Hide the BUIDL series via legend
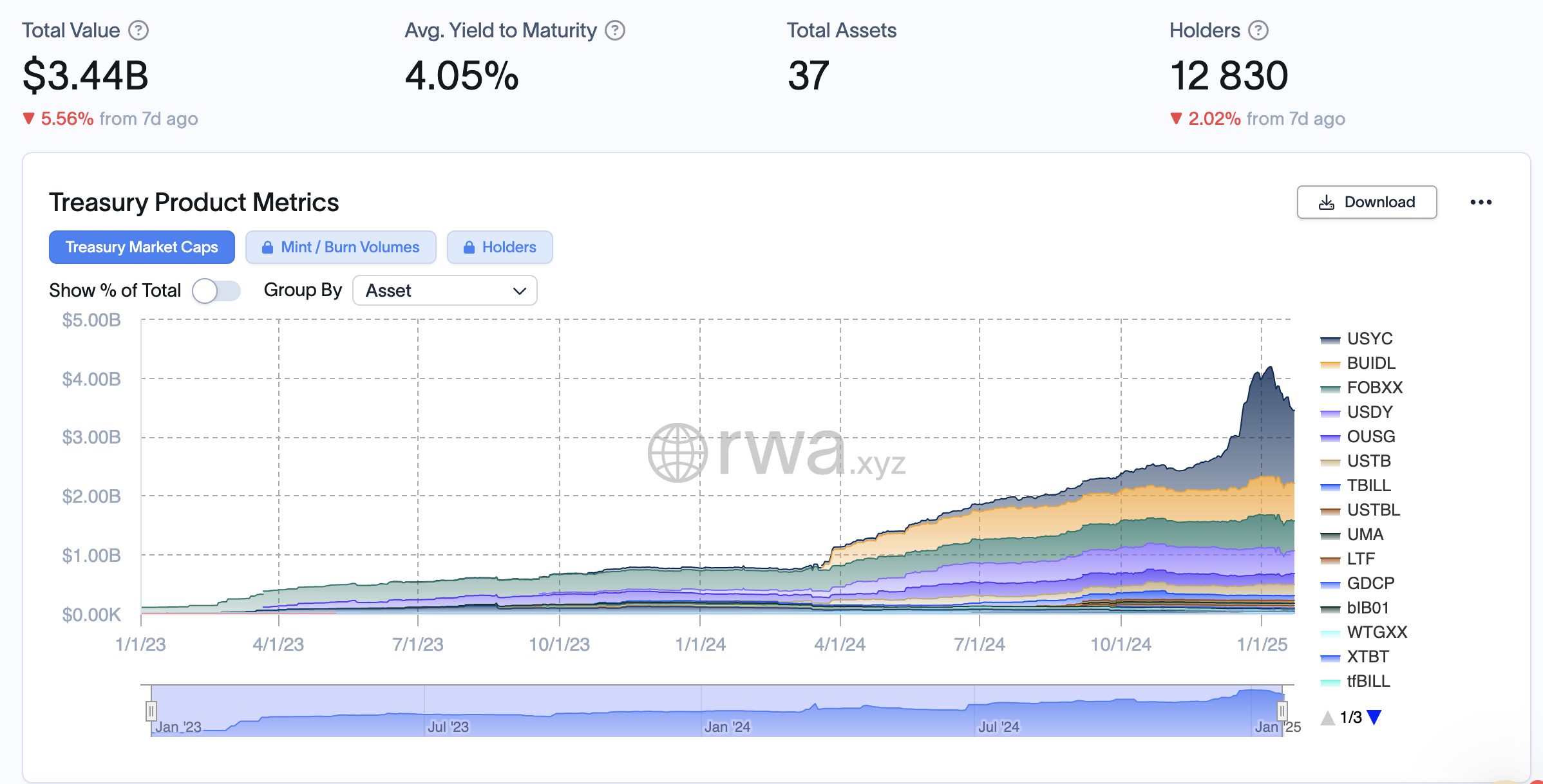 click(x=1370, y=363)
